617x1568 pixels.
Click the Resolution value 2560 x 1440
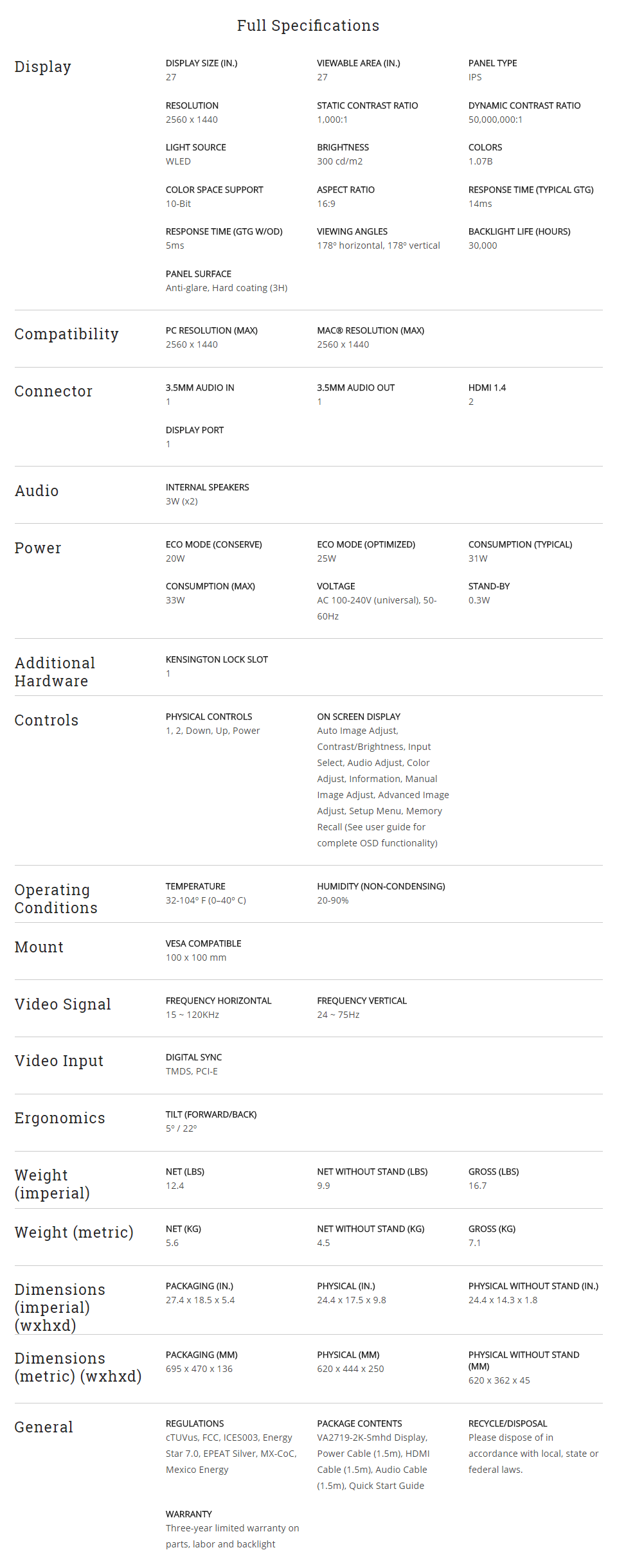pos(192,120)
